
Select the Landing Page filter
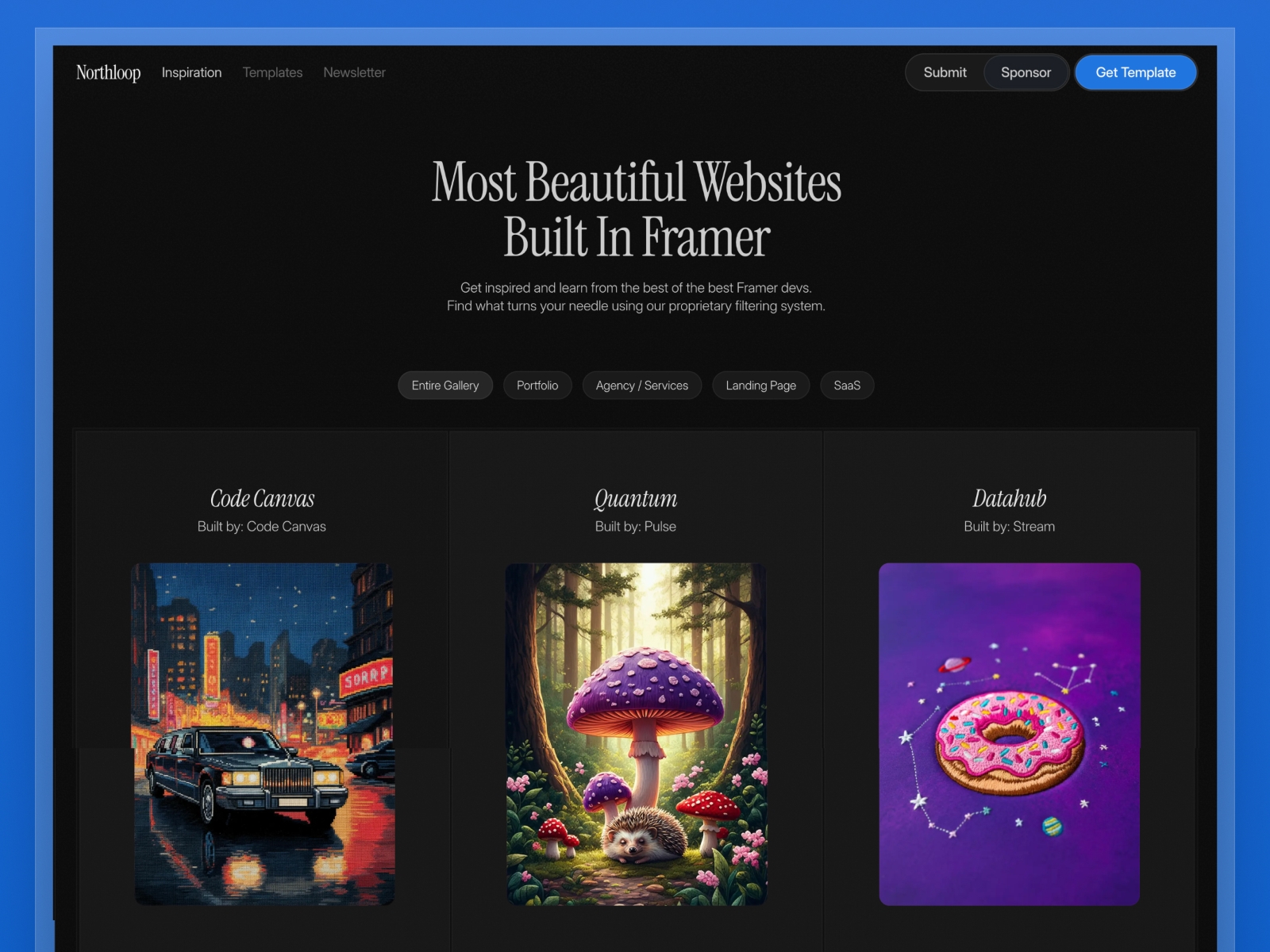[x=760, y=386]
